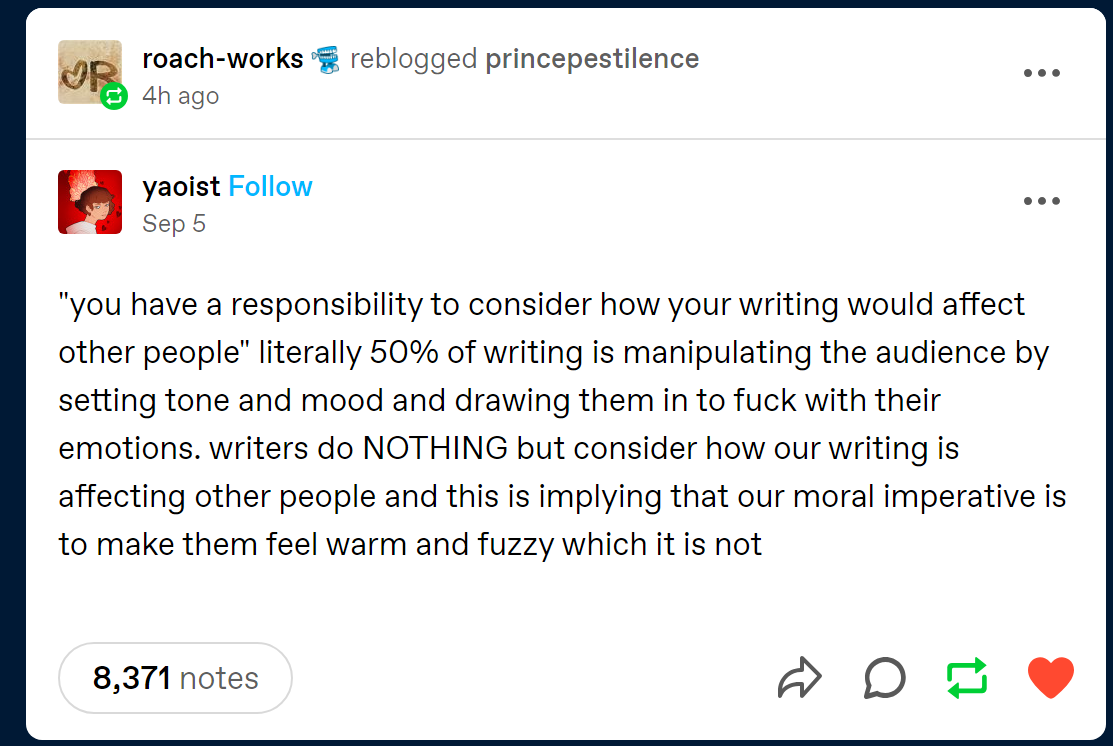1113x746 pixels.
Task: Open the reply speech bubble icon
Action: coord(884,678)
